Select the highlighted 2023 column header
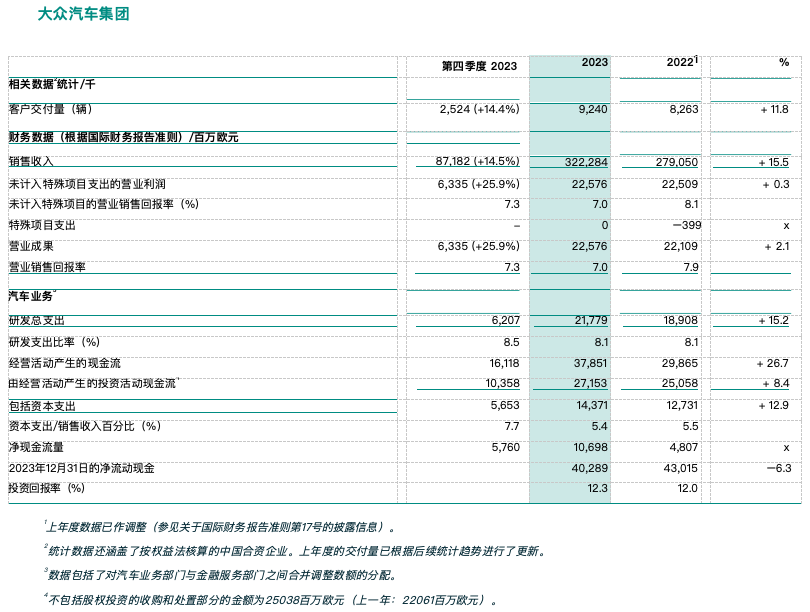 pyautogui.click(x=595, y=62)
